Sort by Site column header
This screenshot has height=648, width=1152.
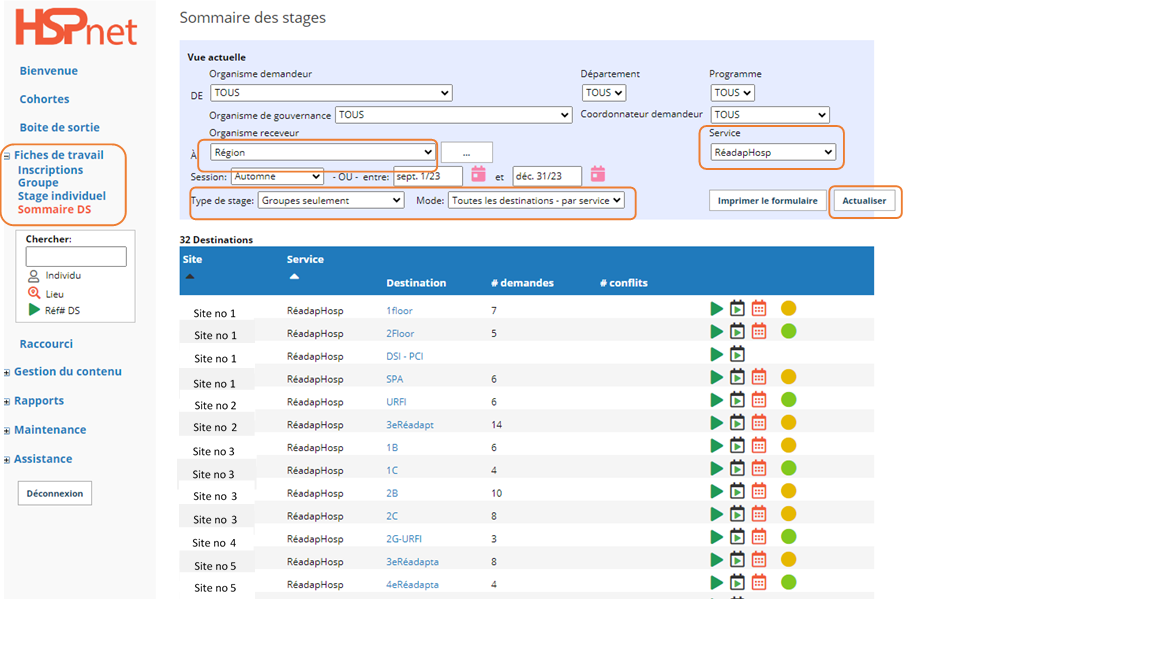pos(192,259)
